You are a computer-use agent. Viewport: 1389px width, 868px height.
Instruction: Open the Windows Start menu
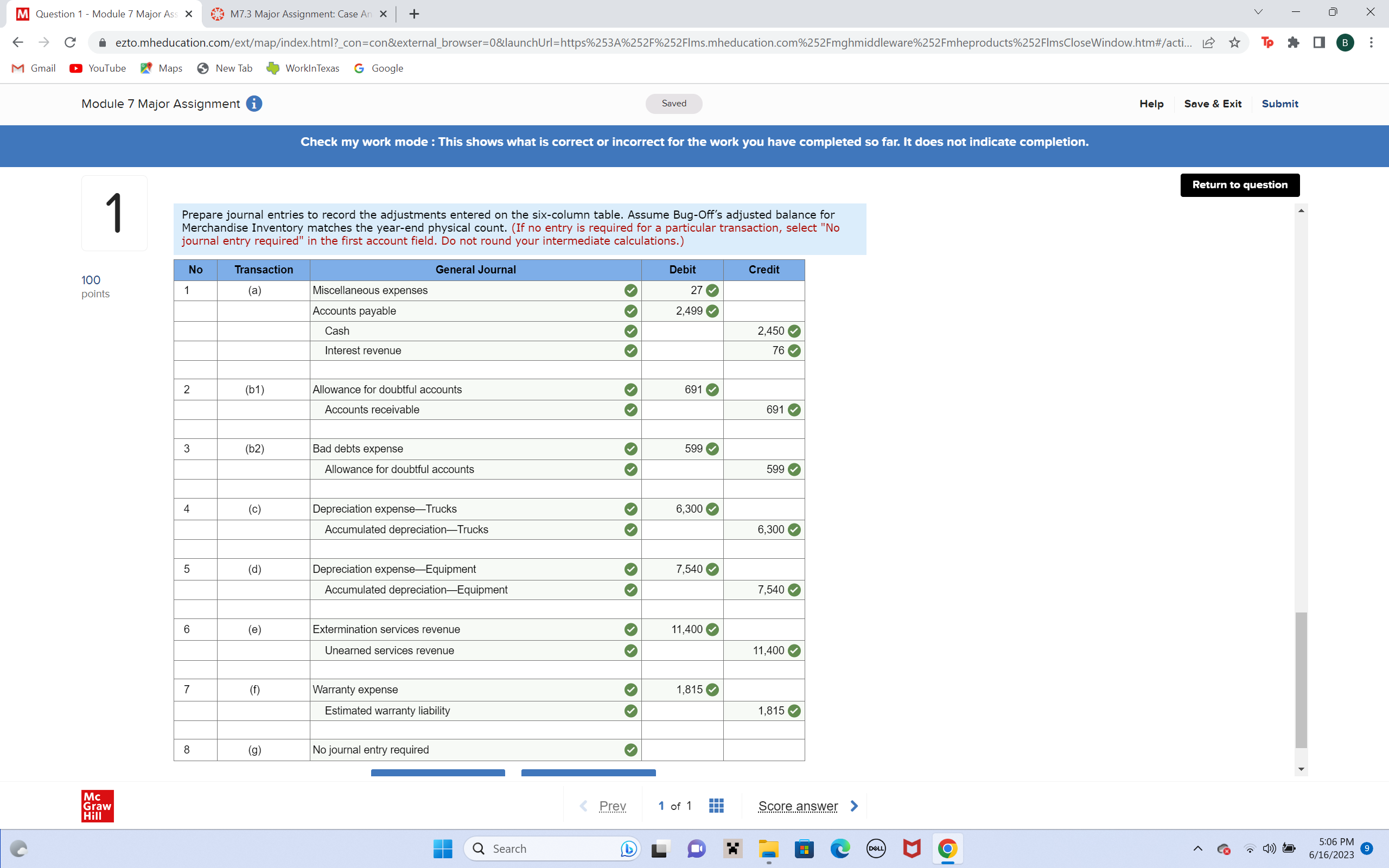(x=443, y=848)
